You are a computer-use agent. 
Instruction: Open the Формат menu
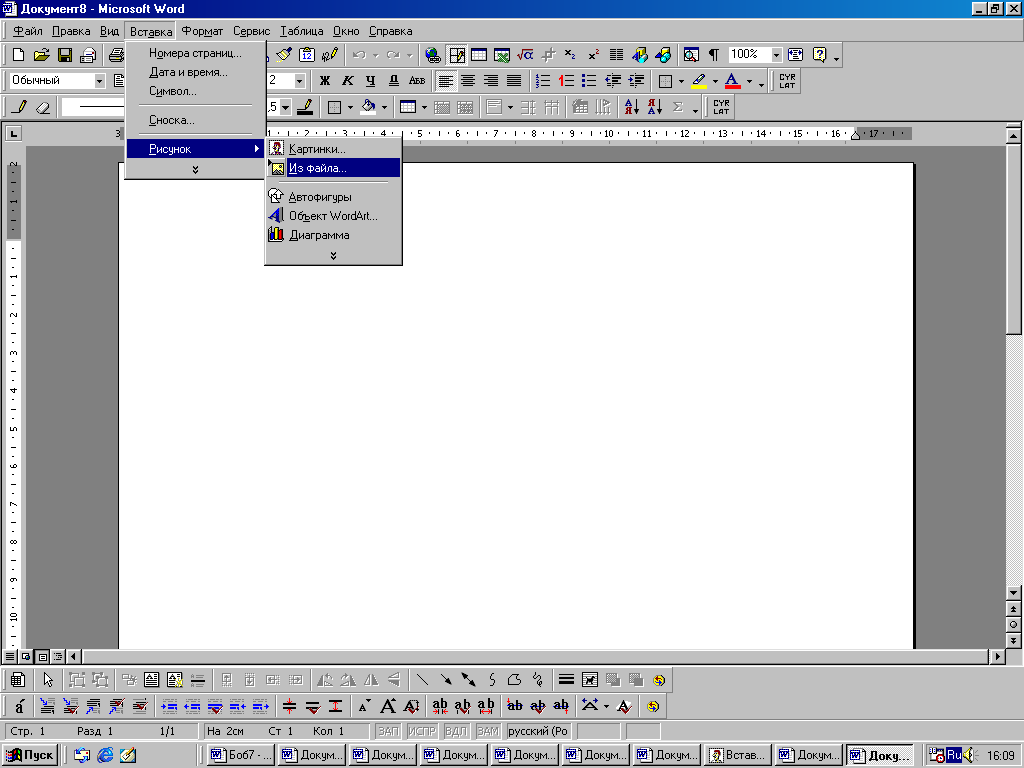[x=202, y=31]
